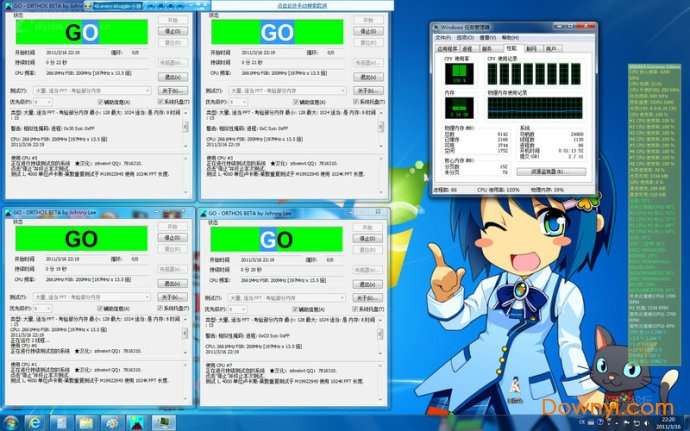Viewport: 690px width, 431px height.
Task: Click the Action Center flag tray icon
Action: click(627, 423)
